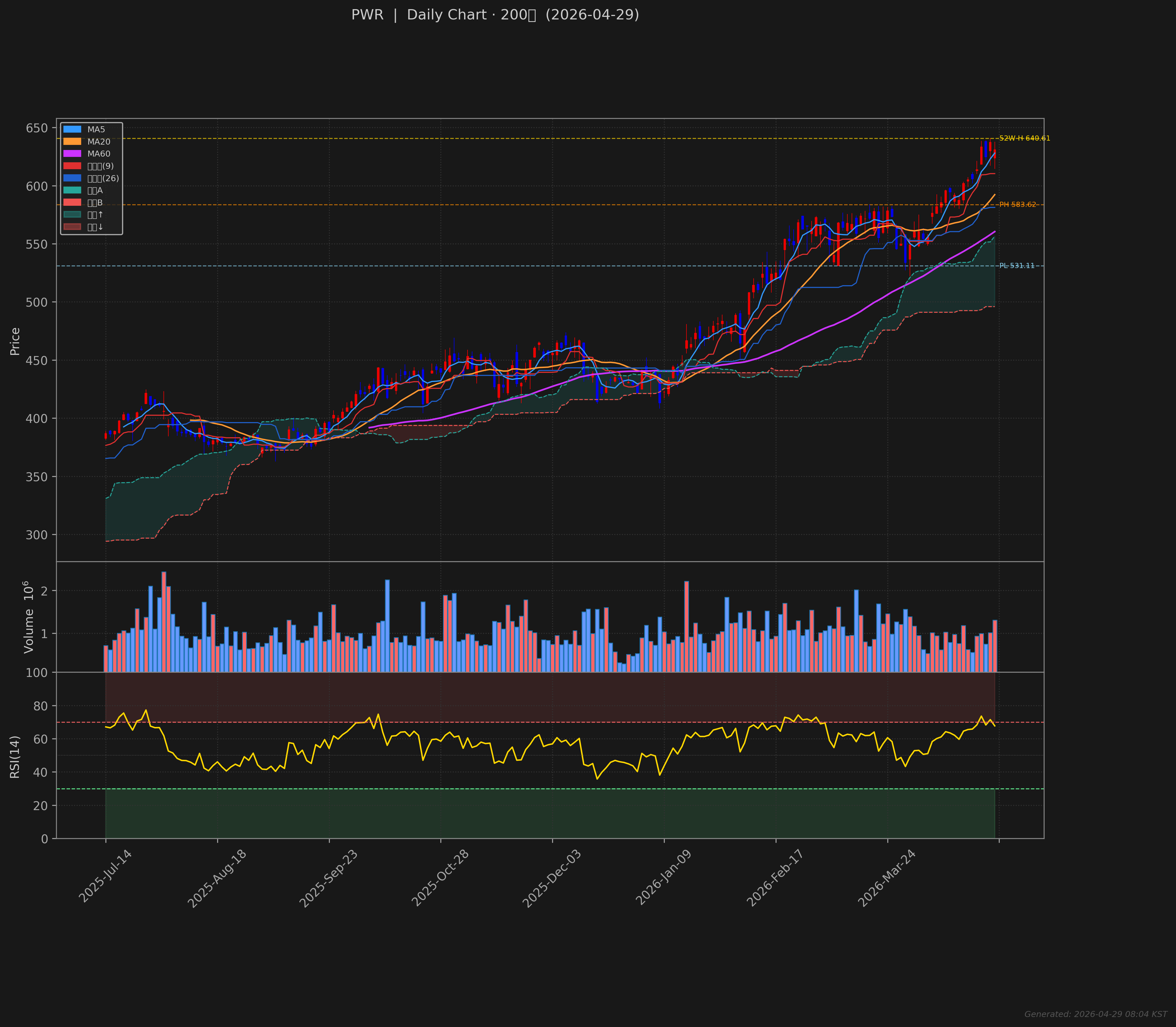Click the red (9) legend swatch
Screen dimensions: 1176x1027
[x=72, y=166]
